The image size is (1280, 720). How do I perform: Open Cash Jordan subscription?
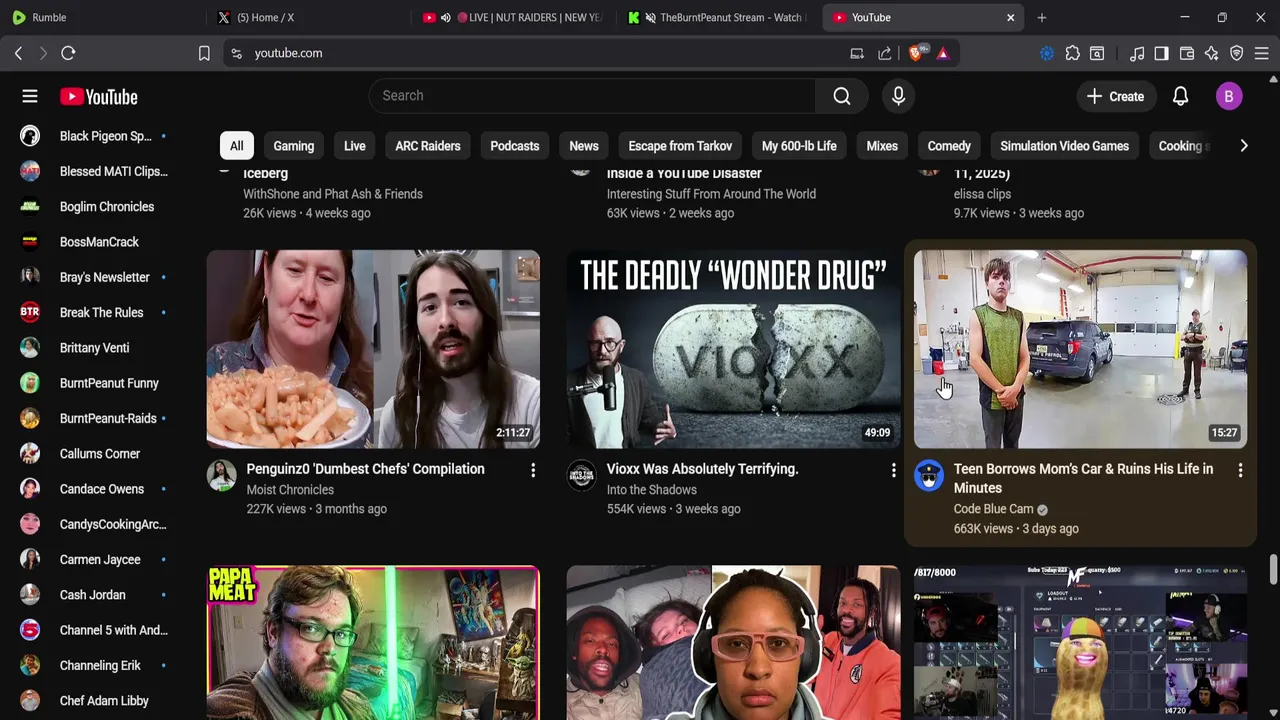(94, 595)
